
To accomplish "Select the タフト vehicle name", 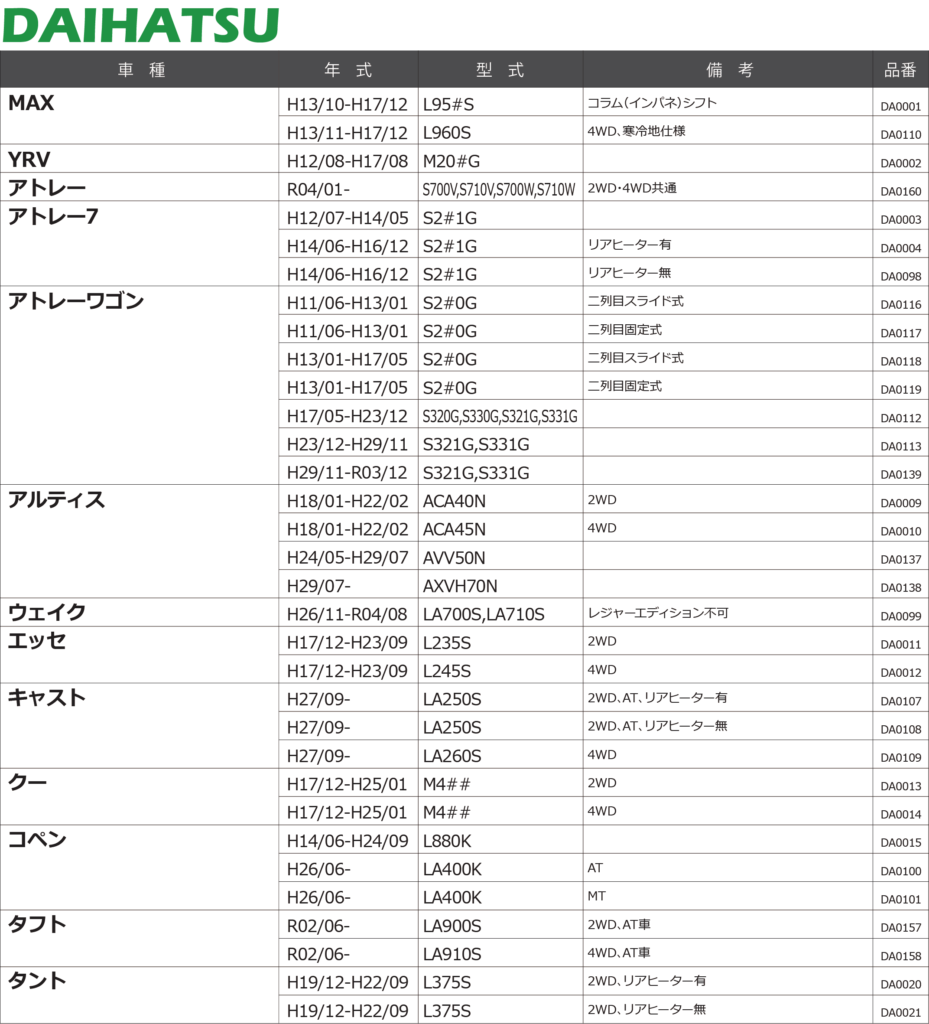I will pyautogui.click(x=37, y=924).
